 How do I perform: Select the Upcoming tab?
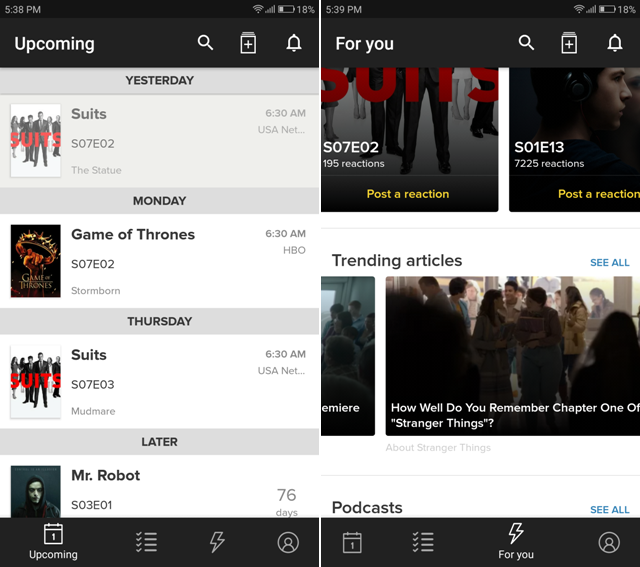[53, 542]
